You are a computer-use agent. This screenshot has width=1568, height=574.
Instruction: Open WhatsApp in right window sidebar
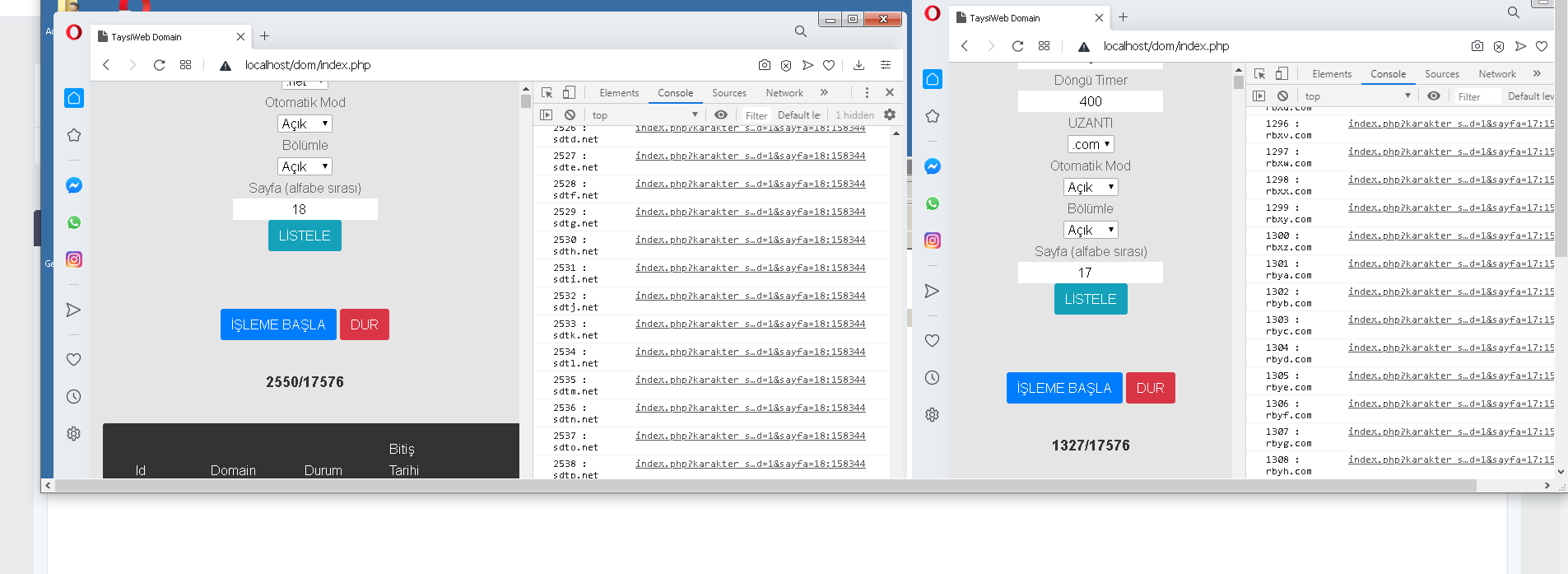933,203
